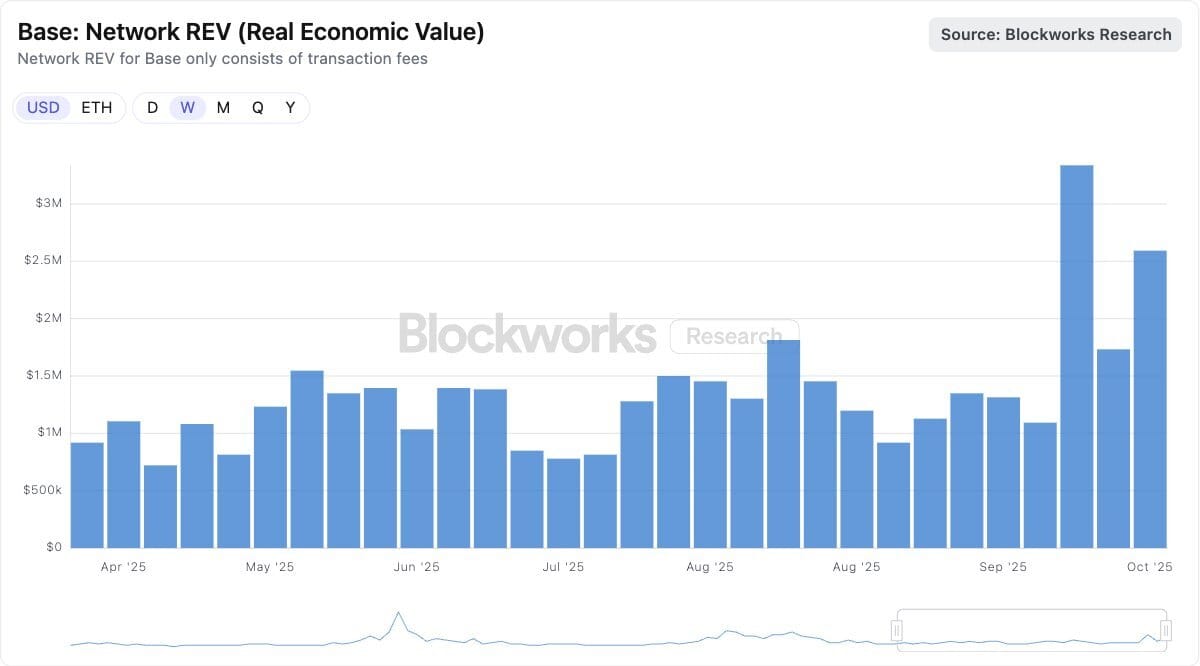
Task: Switch currency to ETH
Action: pyautogui.click(x=97, y=108)
